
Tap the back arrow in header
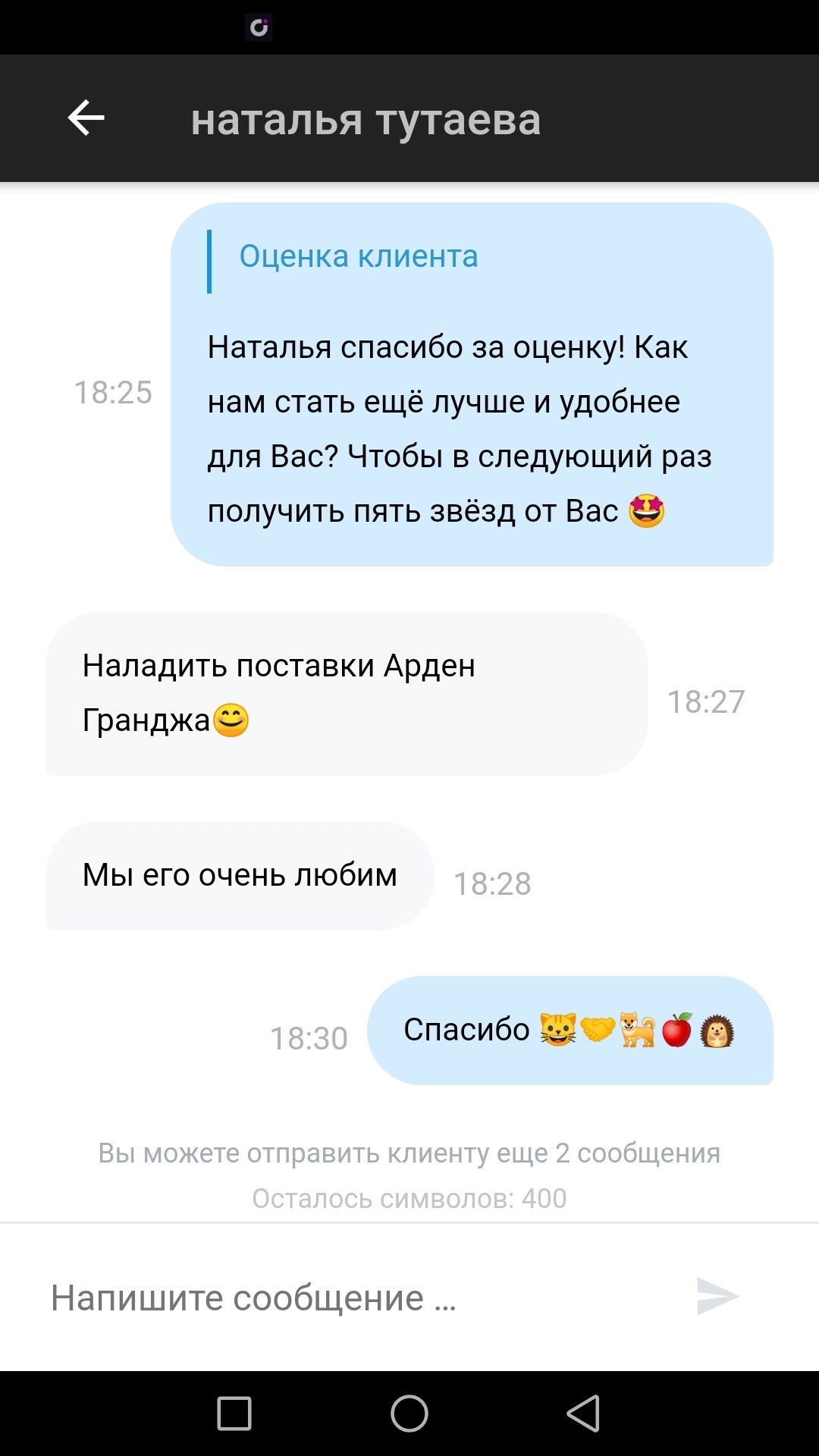tap(86, 118)
